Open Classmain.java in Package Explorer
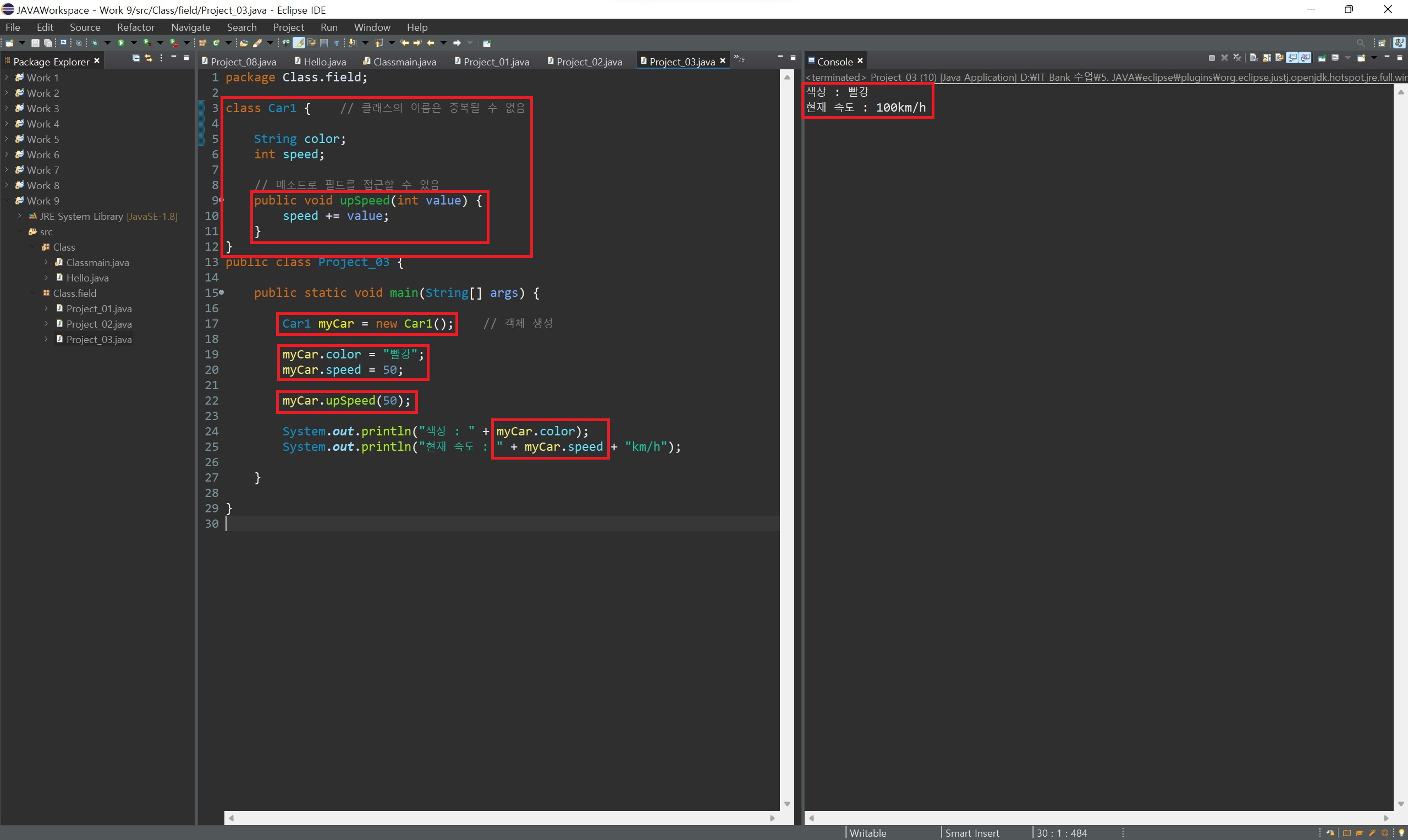 (x=97, y=263)
